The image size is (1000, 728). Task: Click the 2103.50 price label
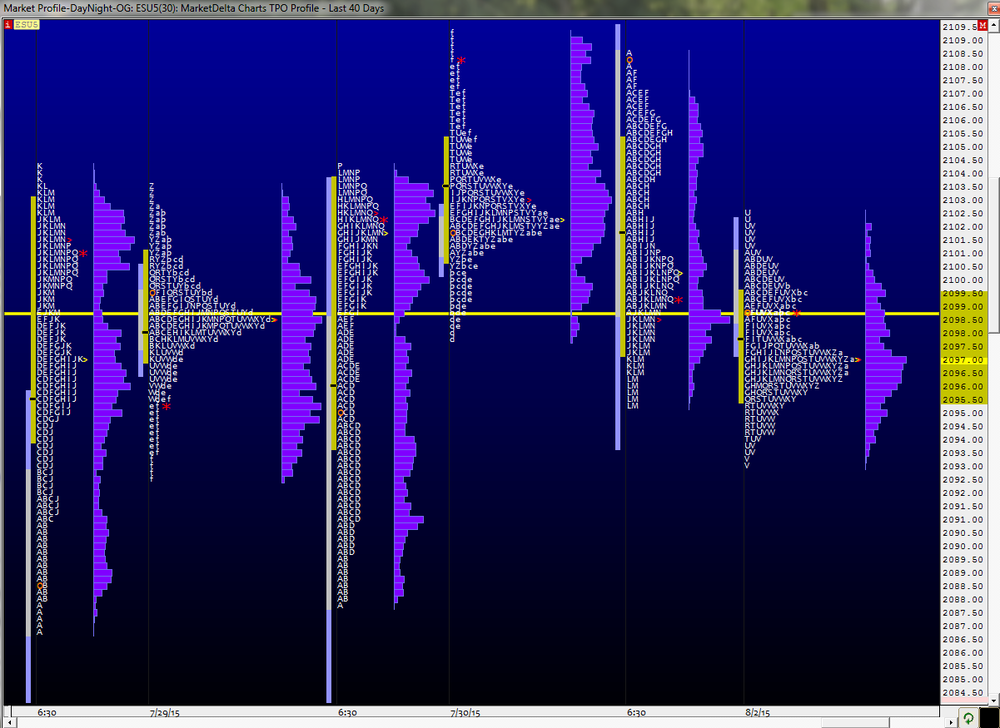[x=963, y=187]
